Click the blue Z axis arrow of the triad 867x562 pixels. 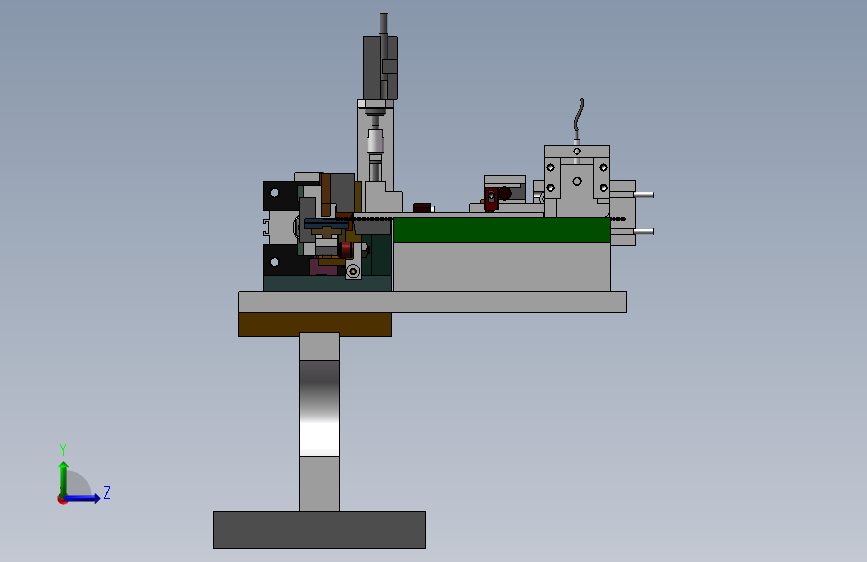tap(83, 498)
